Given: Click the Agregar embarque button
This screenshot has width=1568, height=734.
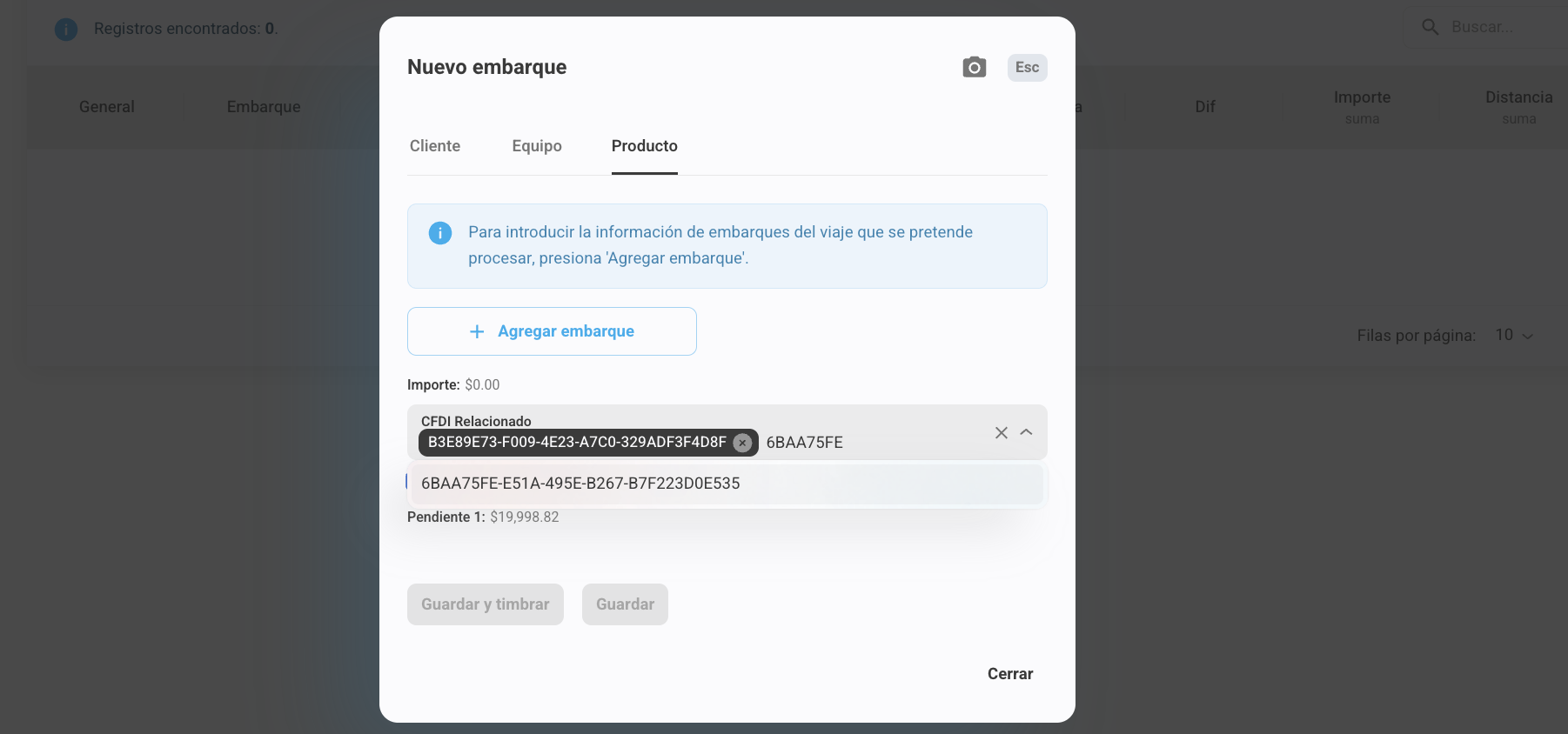Looking at the screenshot, I should click(x=552, y=331).
